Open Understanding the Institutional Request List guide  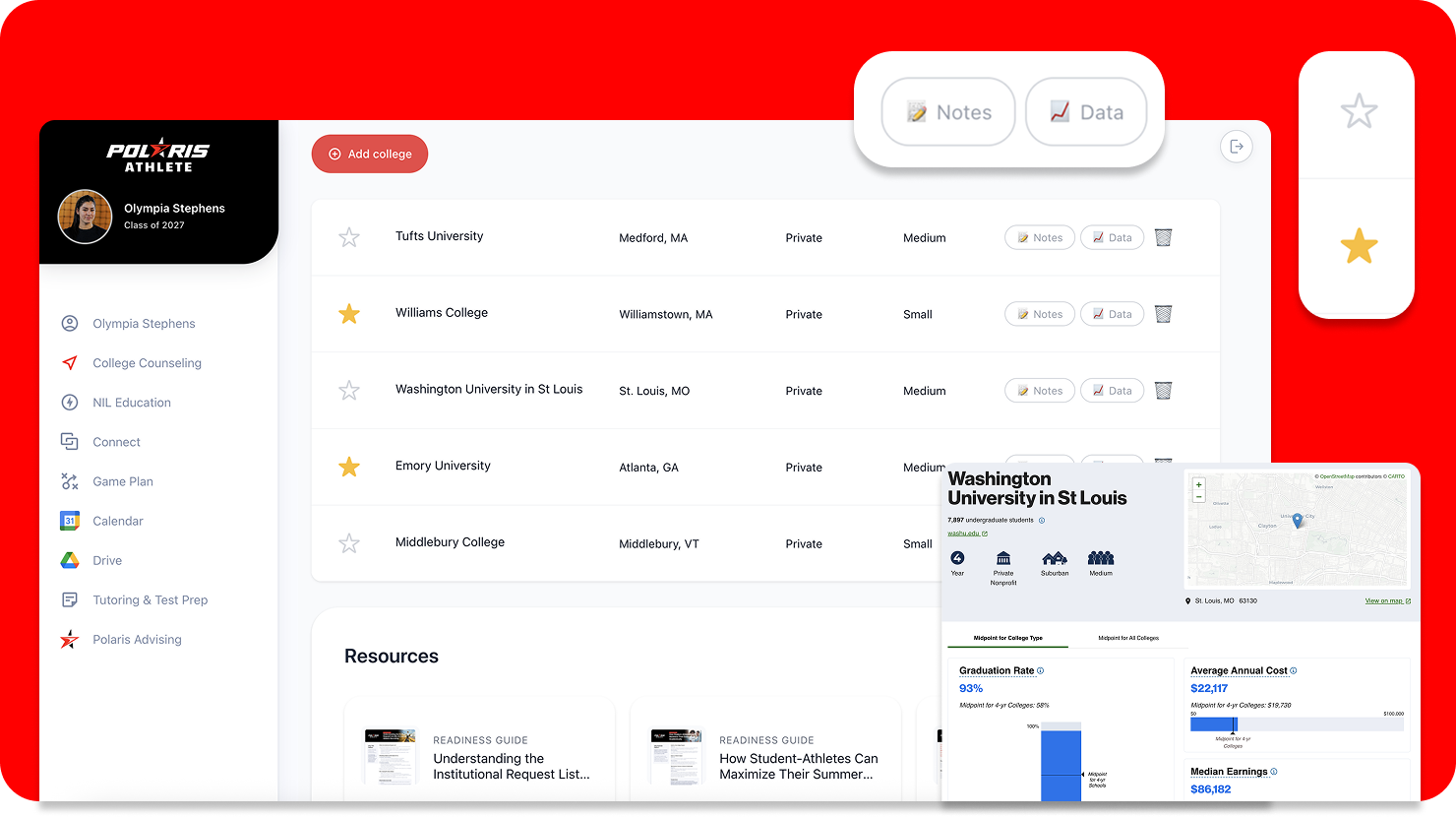[512, 767]
